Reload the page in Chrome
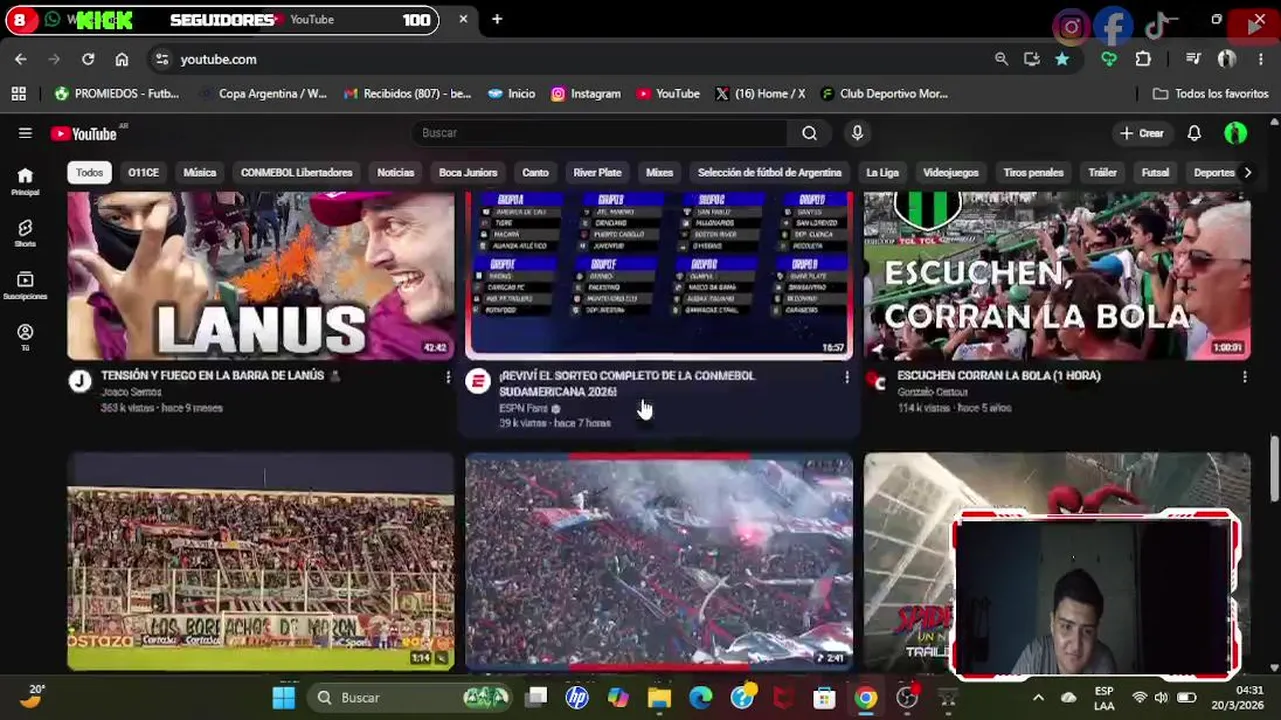The height and width of the screenshot is (720, 1281). coord(88,59)
